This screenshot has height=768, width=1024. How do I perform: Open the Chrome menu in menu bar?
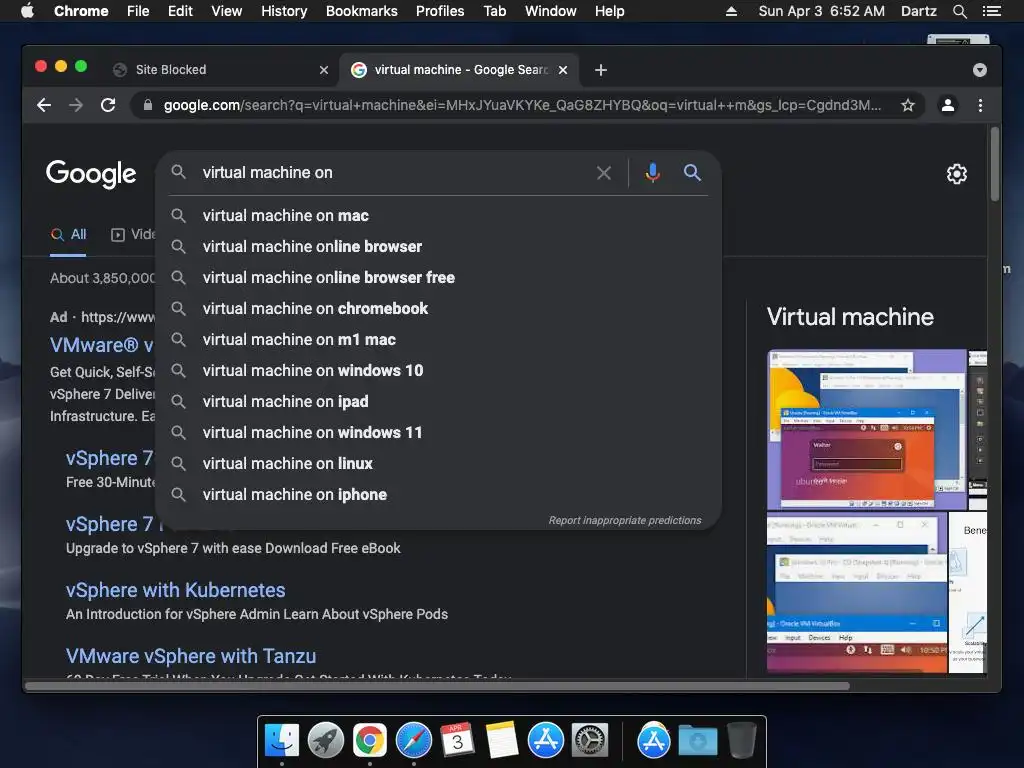pos(81,11)
